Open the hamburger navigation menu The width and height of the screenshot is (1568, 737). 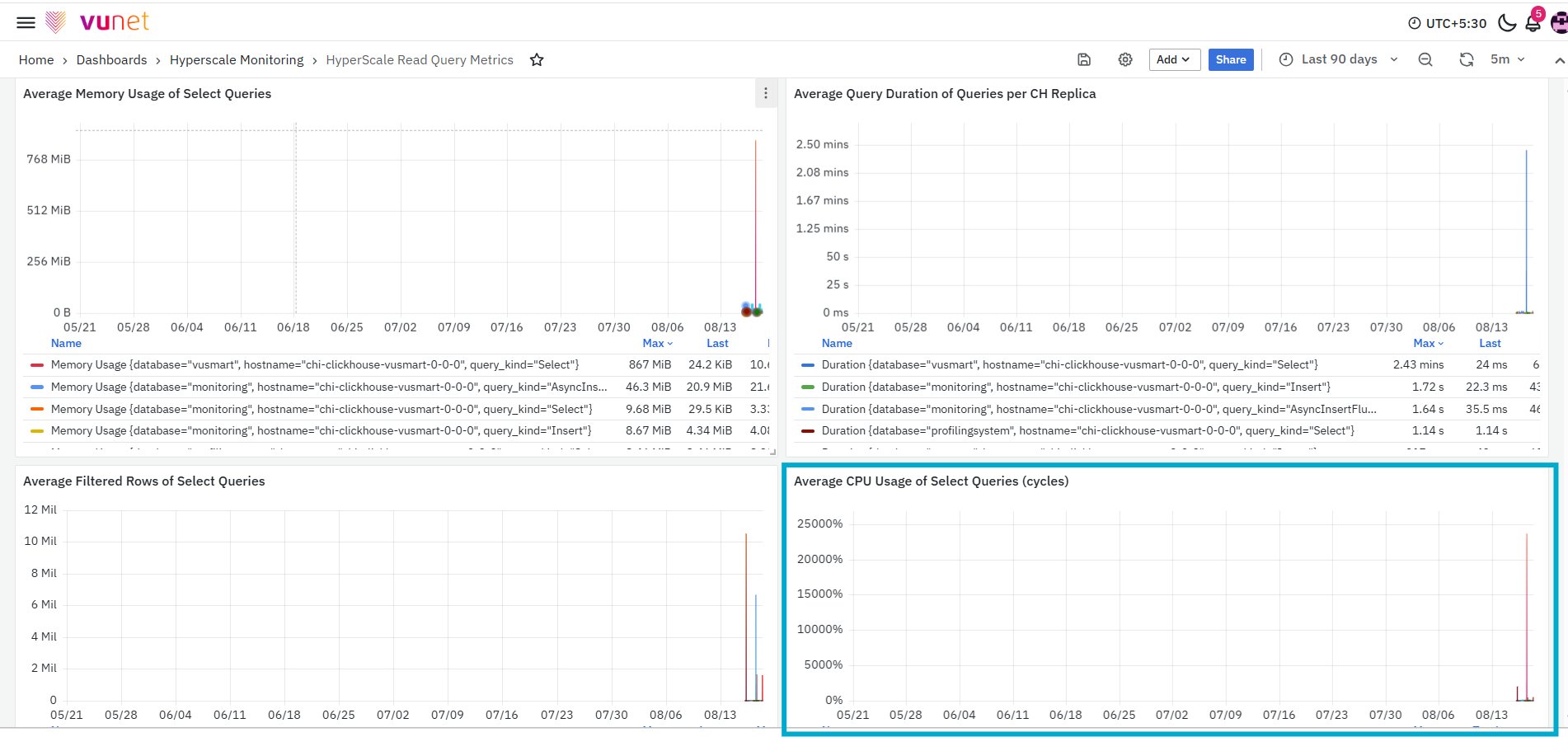pos(26,22)
